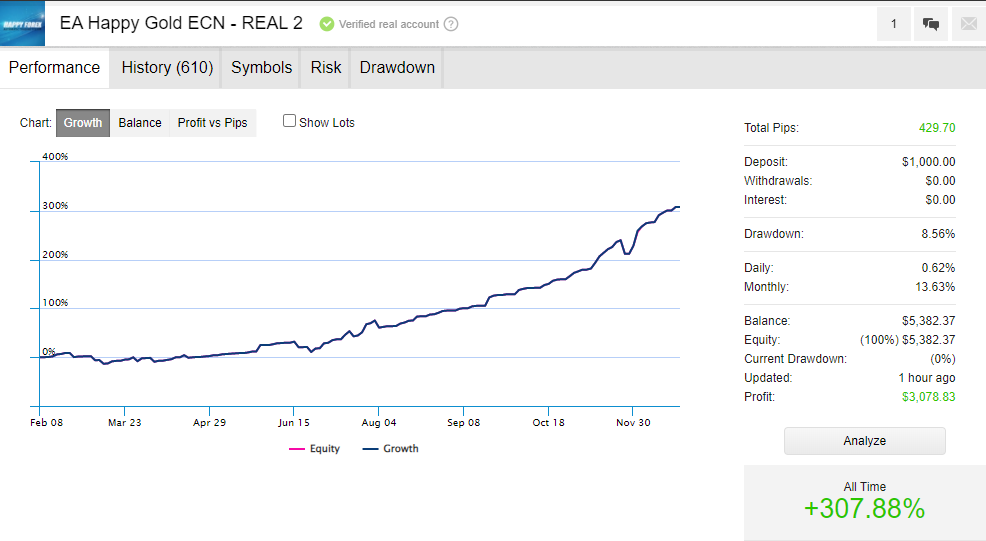Viewport: 986px width, 541px height.
Task: Show the Profit vs Pips chart
Action: tap(213, 123)
